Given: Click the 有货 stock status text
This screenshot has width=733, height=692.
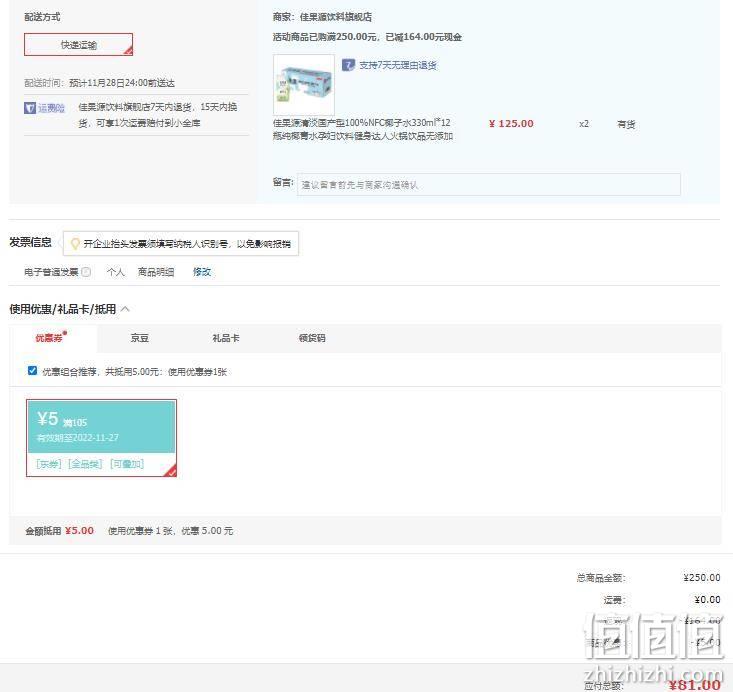Looking at the screenshot, I should click(x=626, y=124).
